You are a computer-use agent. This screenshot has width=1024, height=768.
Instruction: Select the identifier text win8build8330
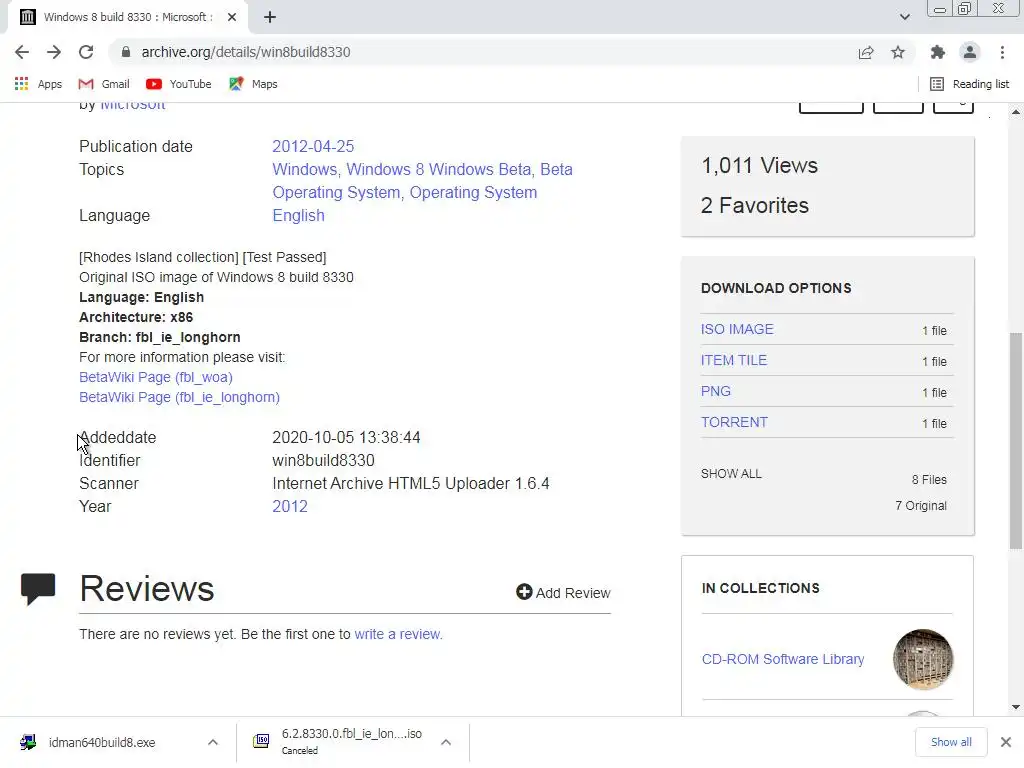coord(323,460)
